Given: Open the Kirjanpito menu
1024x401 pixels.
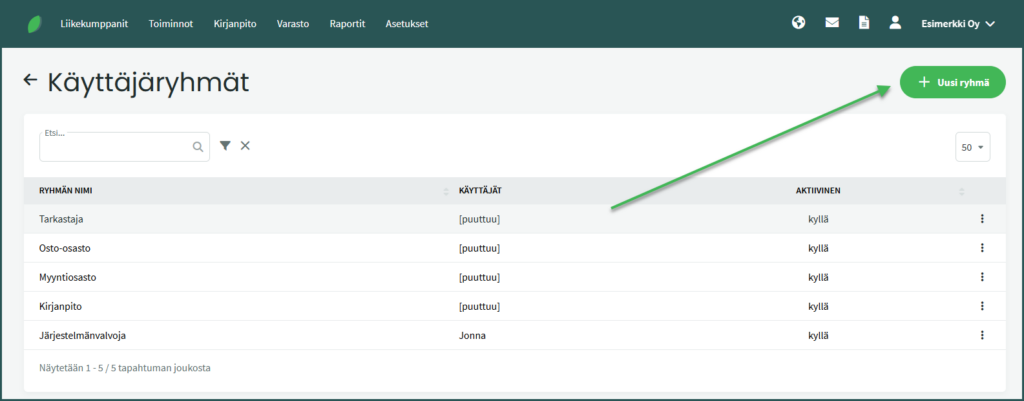Looking at the screenshot, I should coord(237,23).
